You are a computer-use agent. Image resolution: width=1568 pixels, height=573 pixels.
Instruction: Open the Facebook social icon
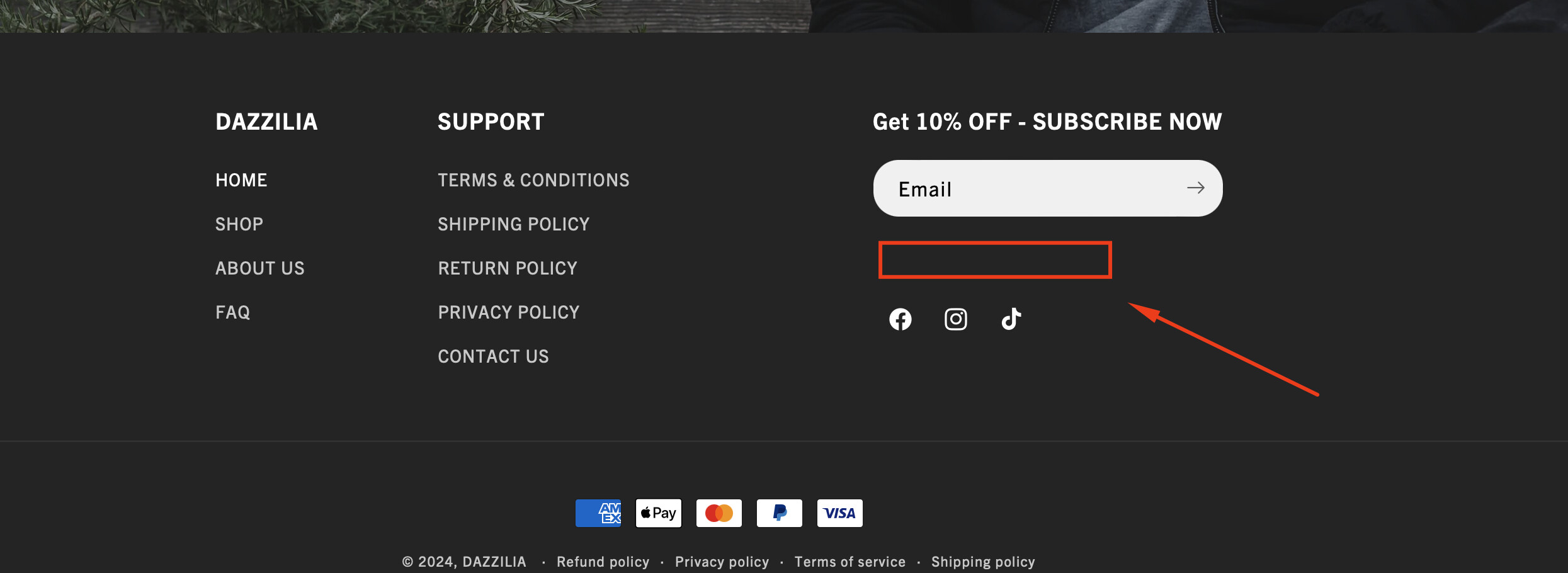pyautogui.click(x=900, y=319)
